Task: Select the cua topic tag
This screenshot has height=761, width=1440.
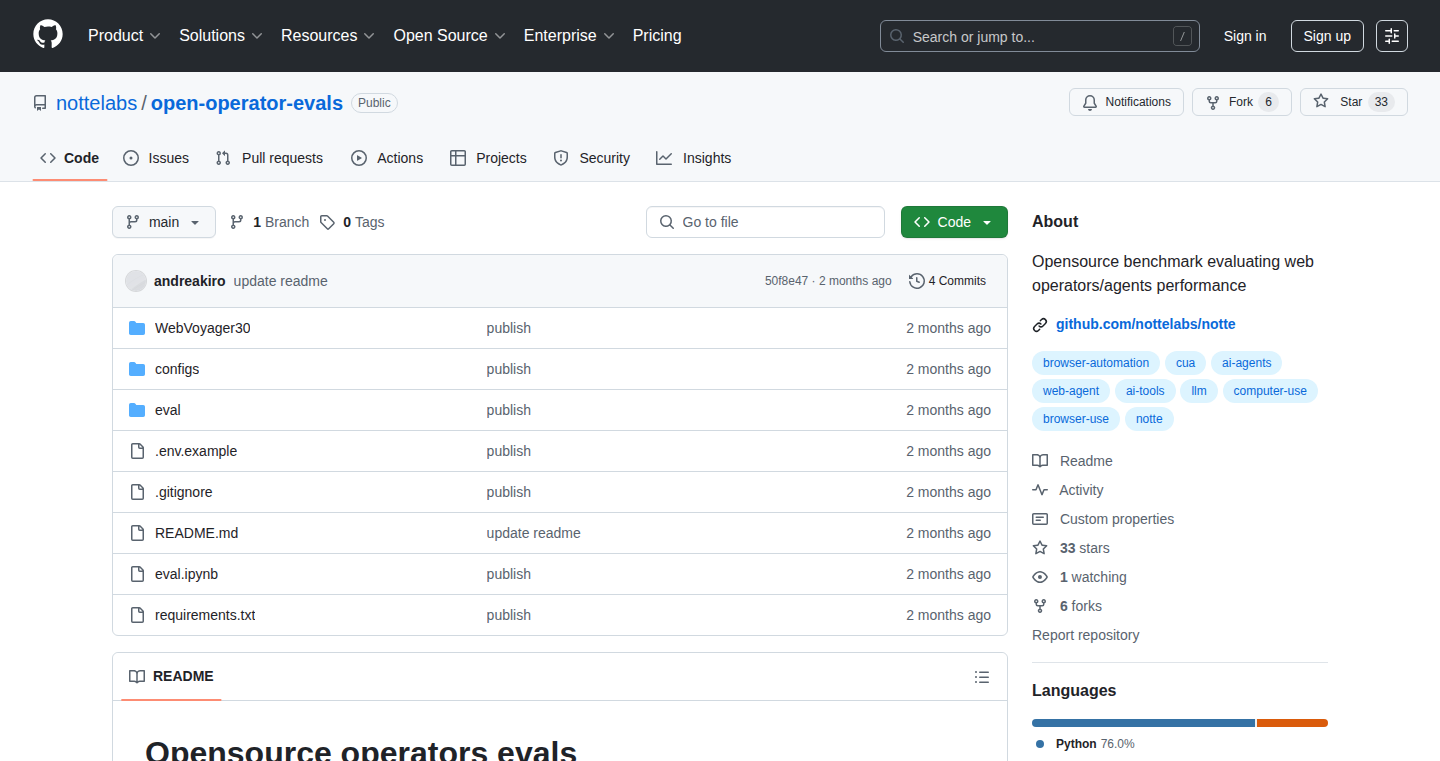Action: coord(1185,363)
